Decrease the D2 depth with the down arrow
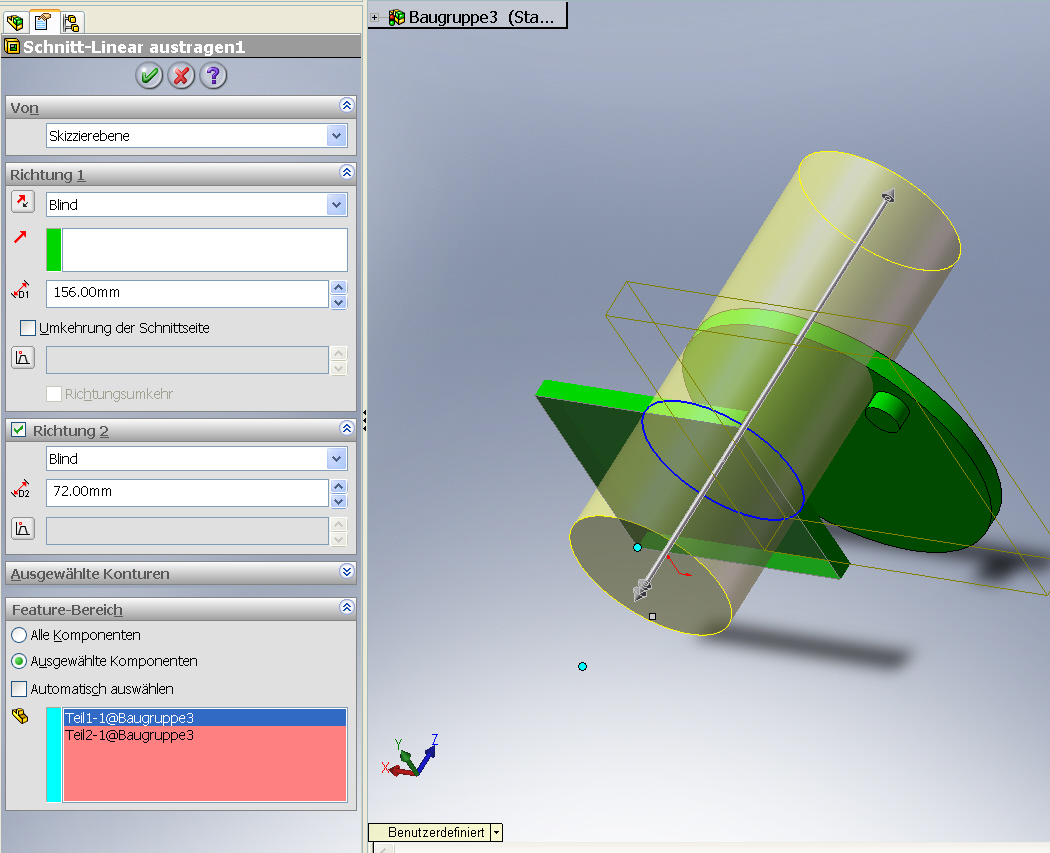This screenshot has height=853, width=1050. tap(339, 501)
